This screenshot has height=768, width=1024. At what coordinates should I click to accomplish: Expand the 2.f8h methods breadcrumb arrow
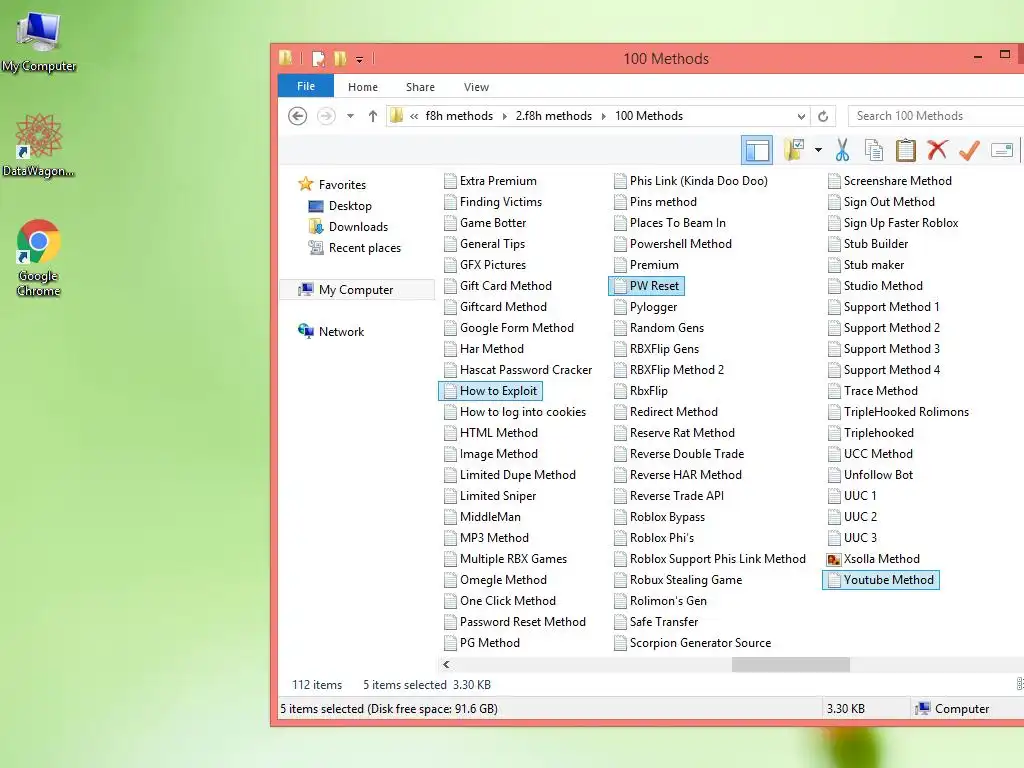pyautogui.click(x=603, y=116)
